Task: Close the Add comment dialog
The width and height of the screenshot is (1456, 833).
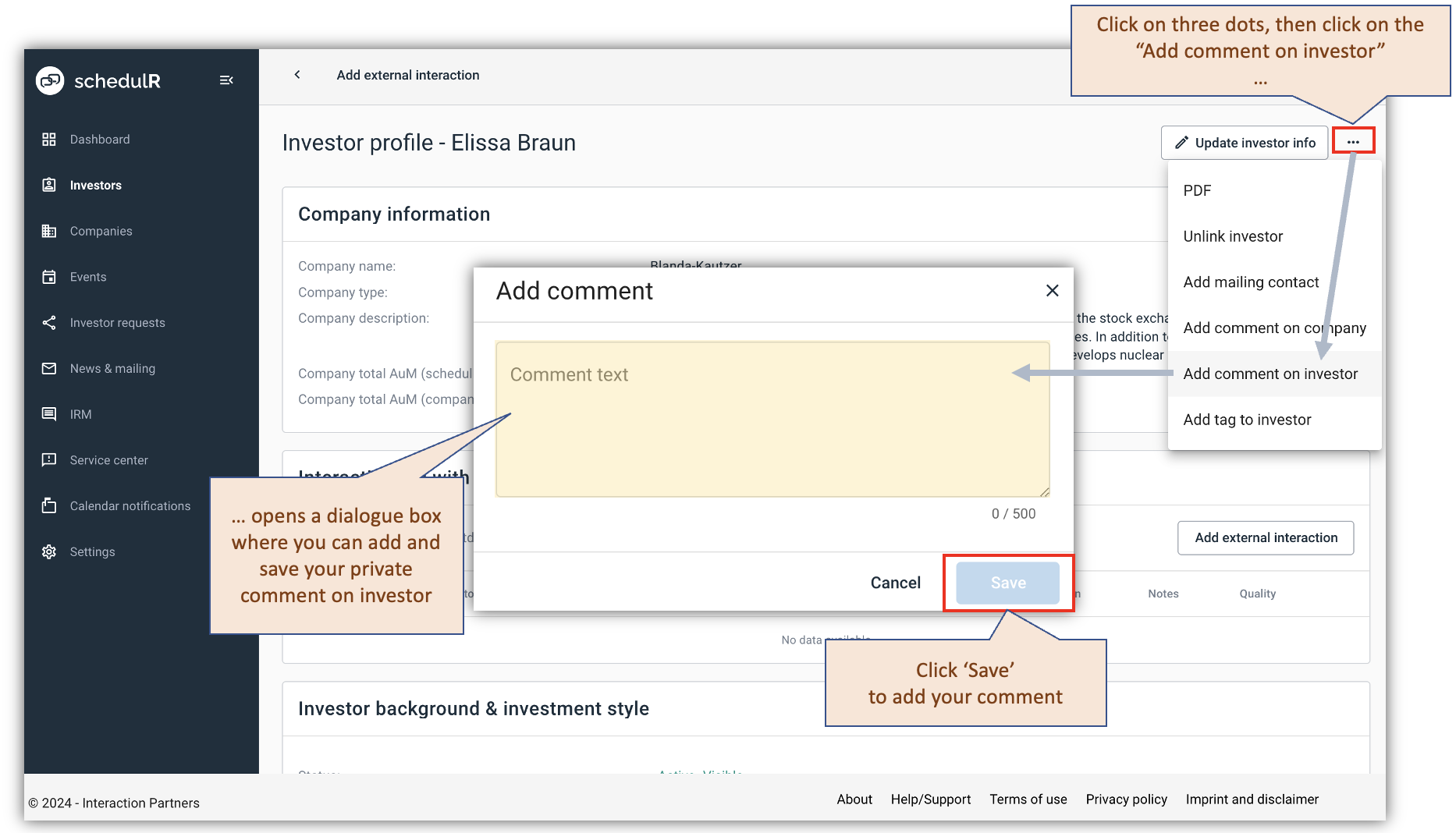Action: coord(1052,290)
